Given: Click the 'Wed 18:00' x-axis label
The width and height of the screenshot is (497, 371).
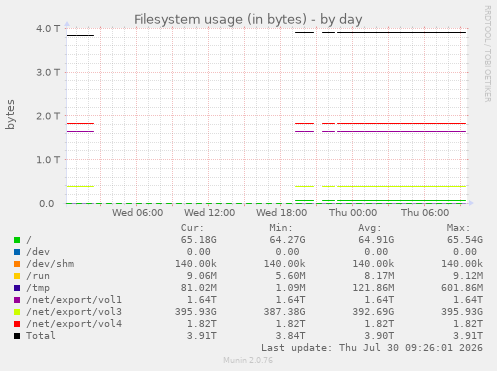Looking at the screenshot, I should click(281, 213).
